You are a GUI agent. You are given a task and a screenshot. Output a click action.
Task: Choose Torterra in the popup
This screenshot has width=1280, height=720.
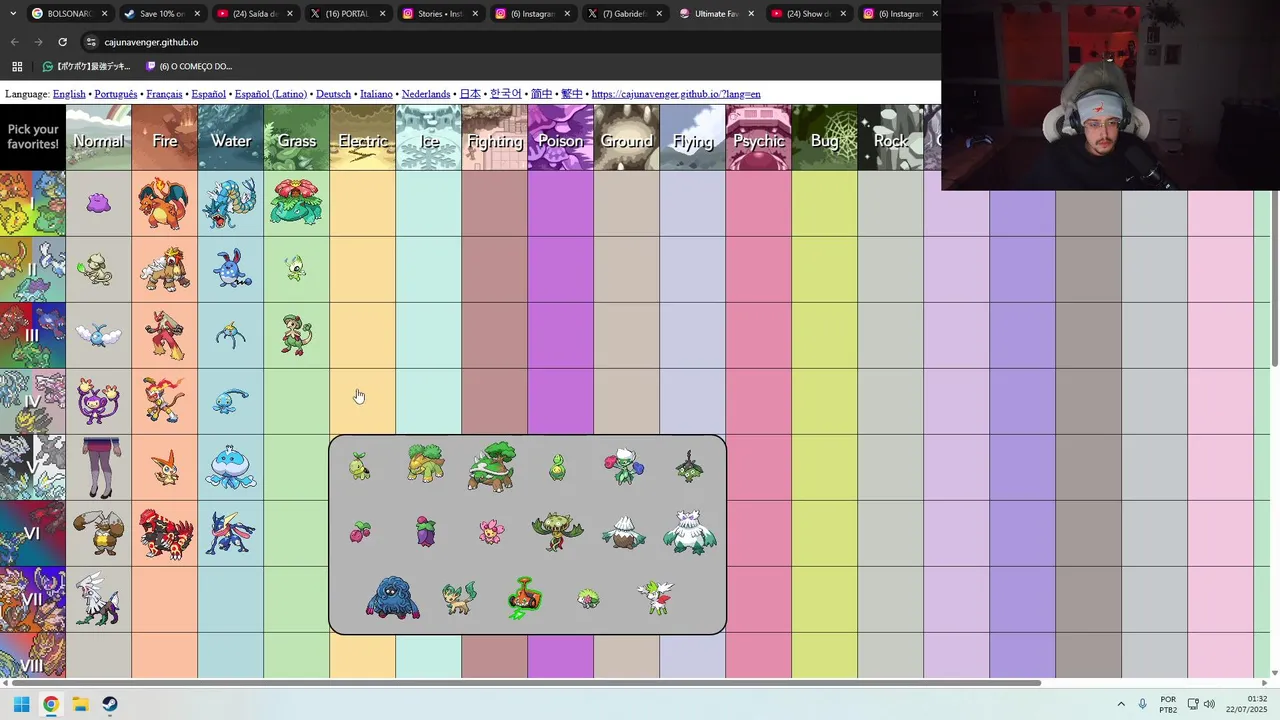(491, 466)
